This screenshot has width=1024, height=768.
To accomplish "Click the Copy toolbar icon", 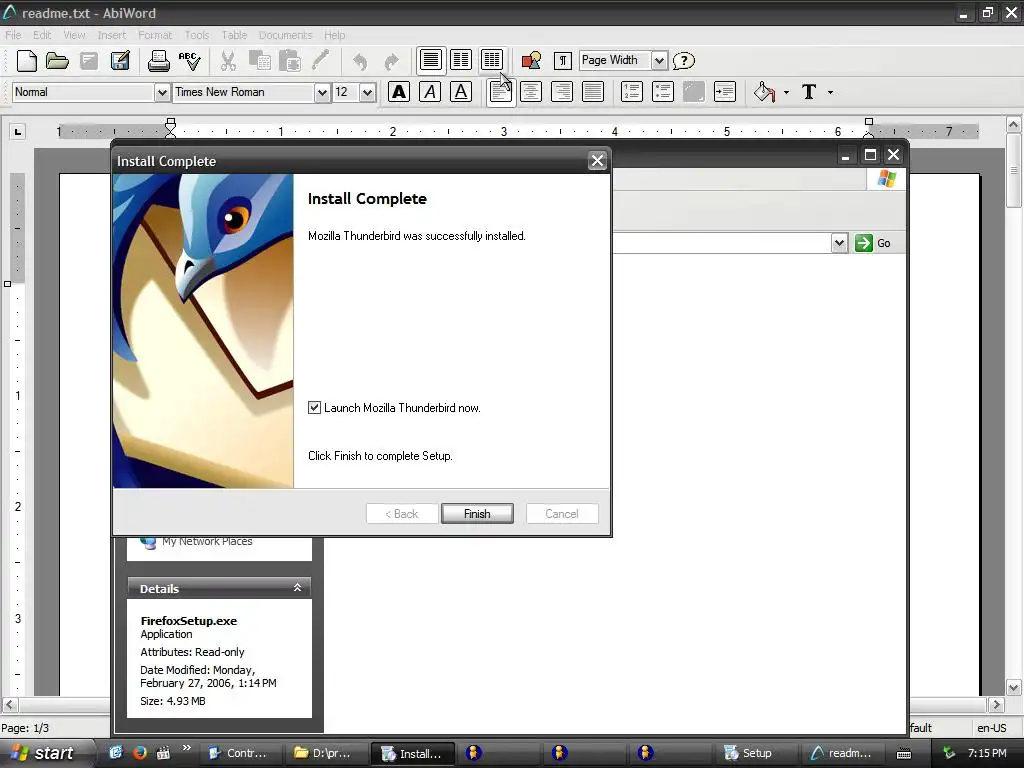I will 260,61.
